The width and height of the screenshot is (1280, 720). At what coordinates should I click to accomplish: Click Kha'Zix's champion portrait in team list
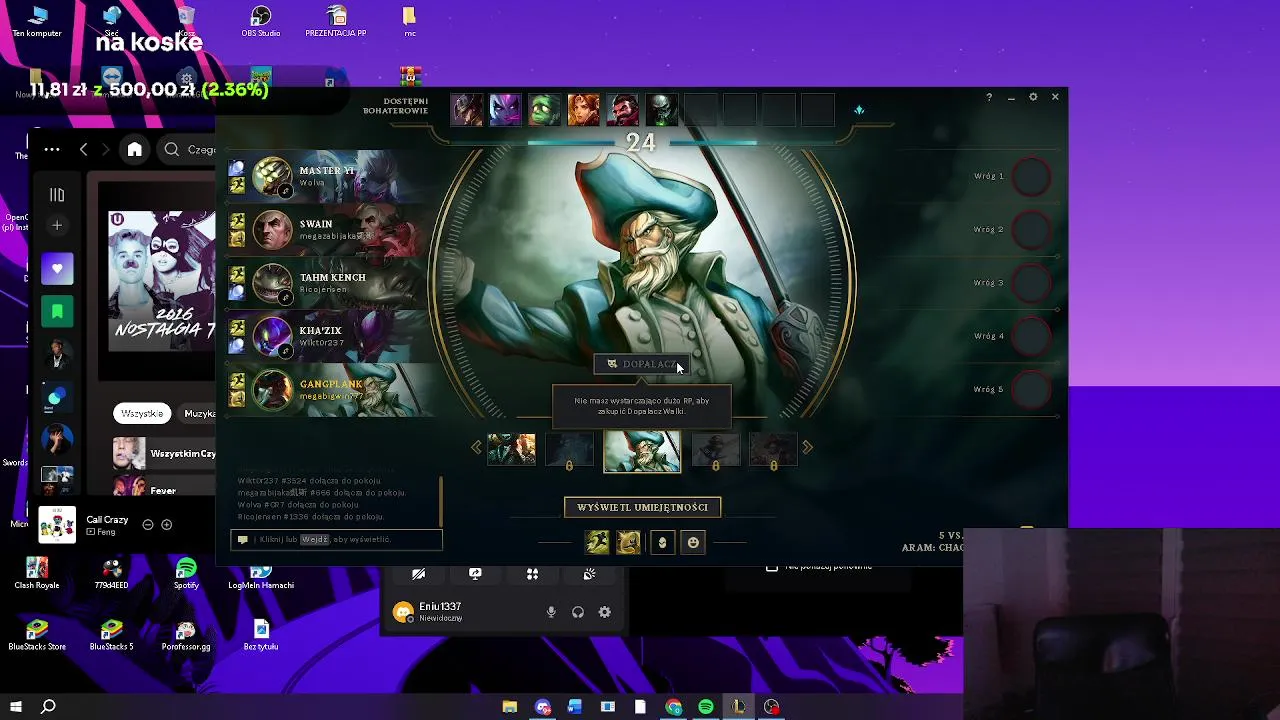(272, 337)
